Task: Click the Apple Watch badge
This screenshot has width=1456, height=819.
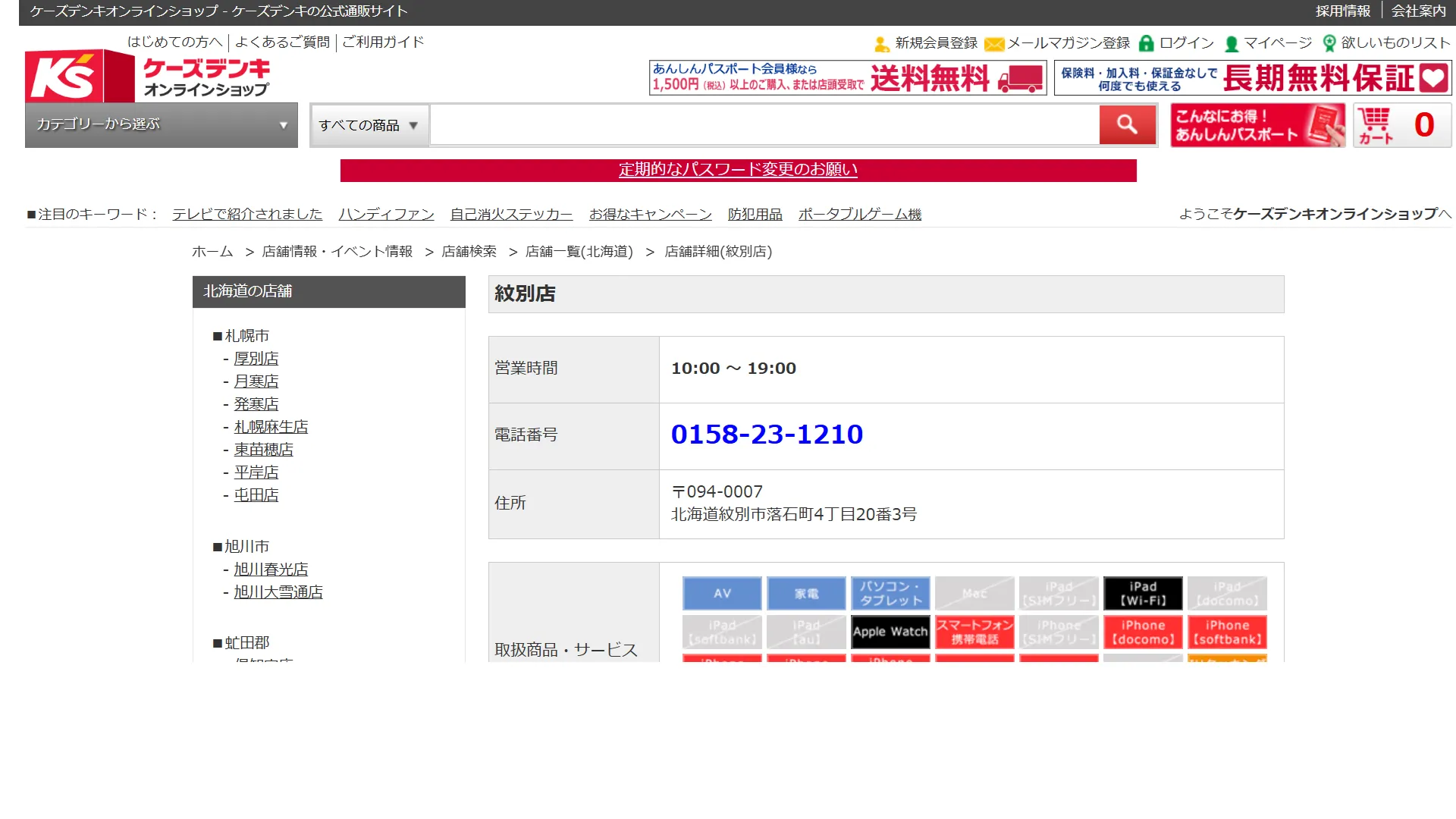Action: (890, 632)
